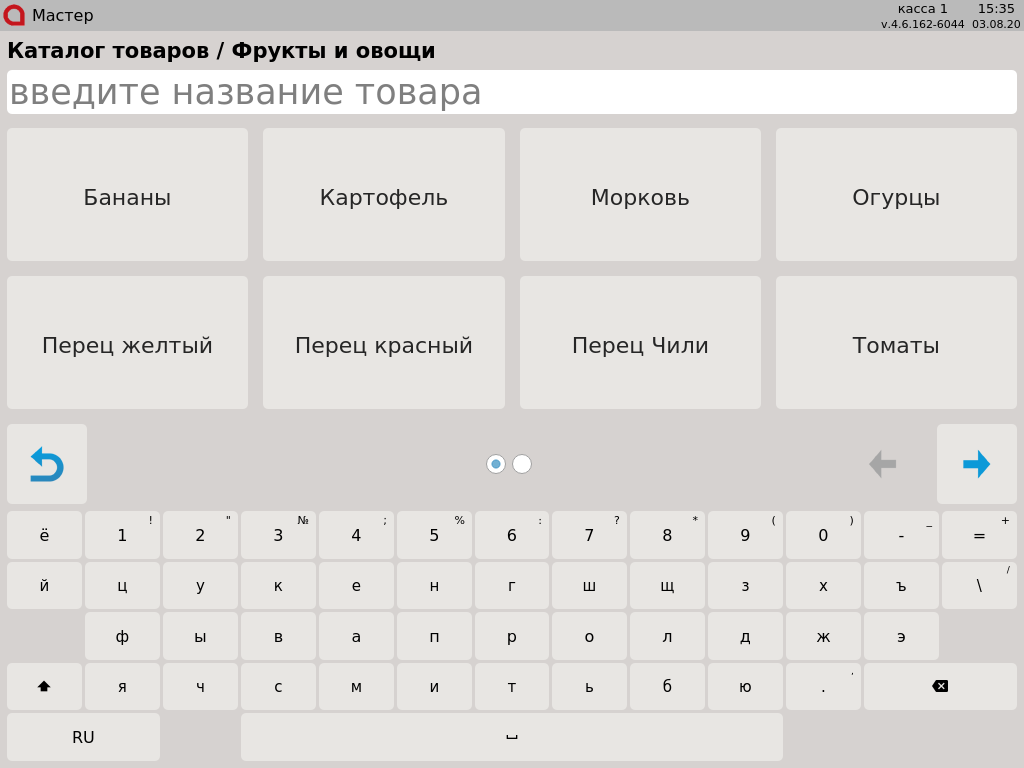Select the Томаты product tile
The image size is (1024, 768).
(896, 343)
